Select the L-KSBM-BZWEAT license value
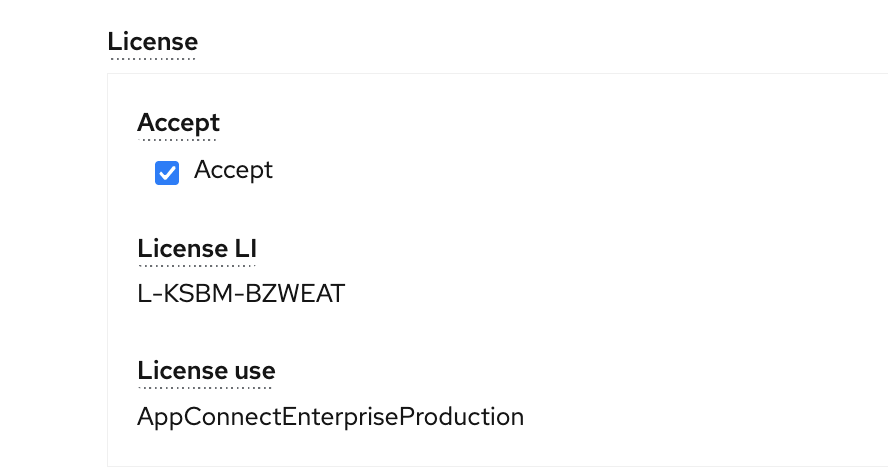Image resolution: width=888 pixels, height=474 pixels. (241, 294)
